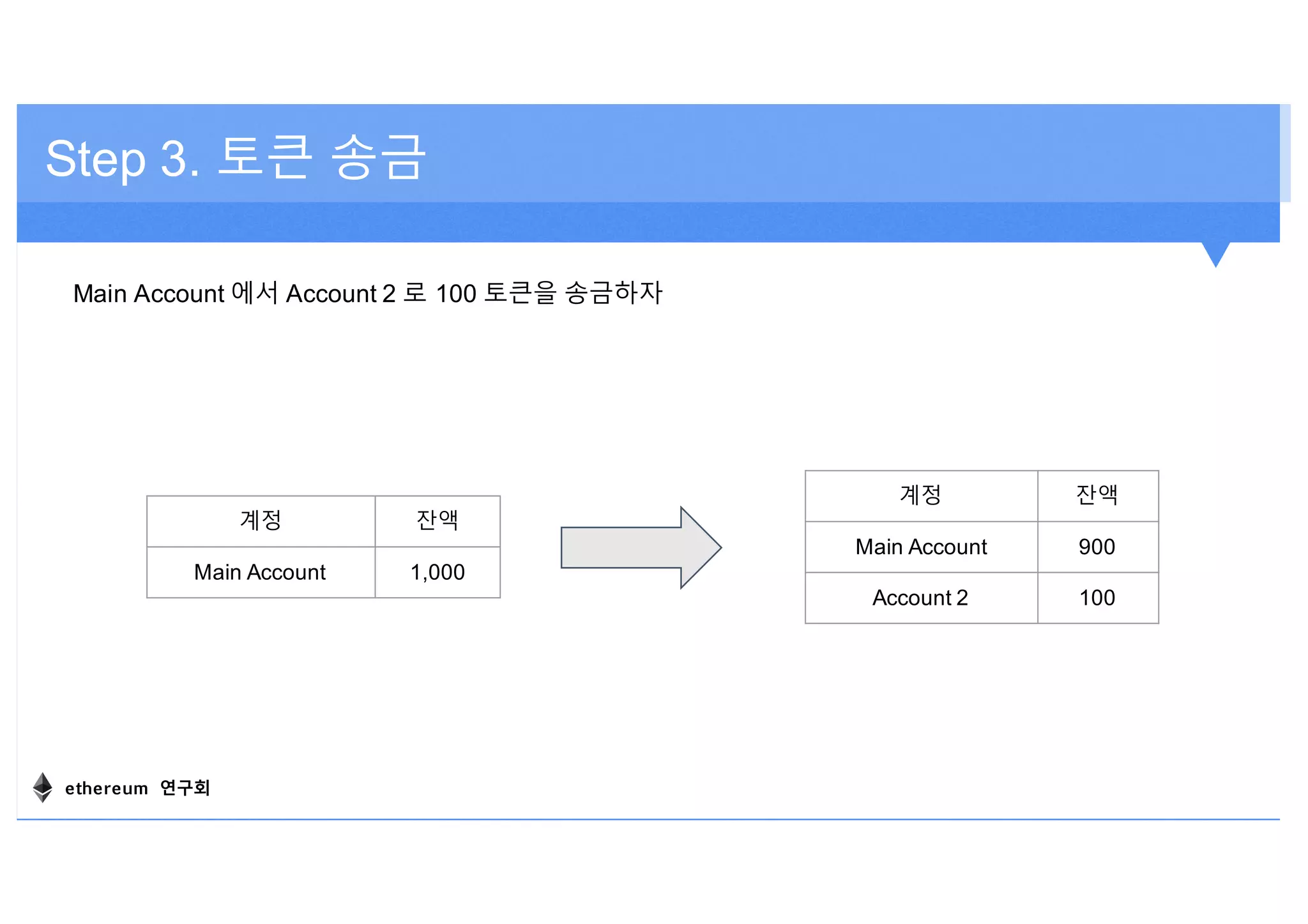Click the "연구회" footer text
This screenshot has height=924, width=1308.
click(x=185, y=788)
